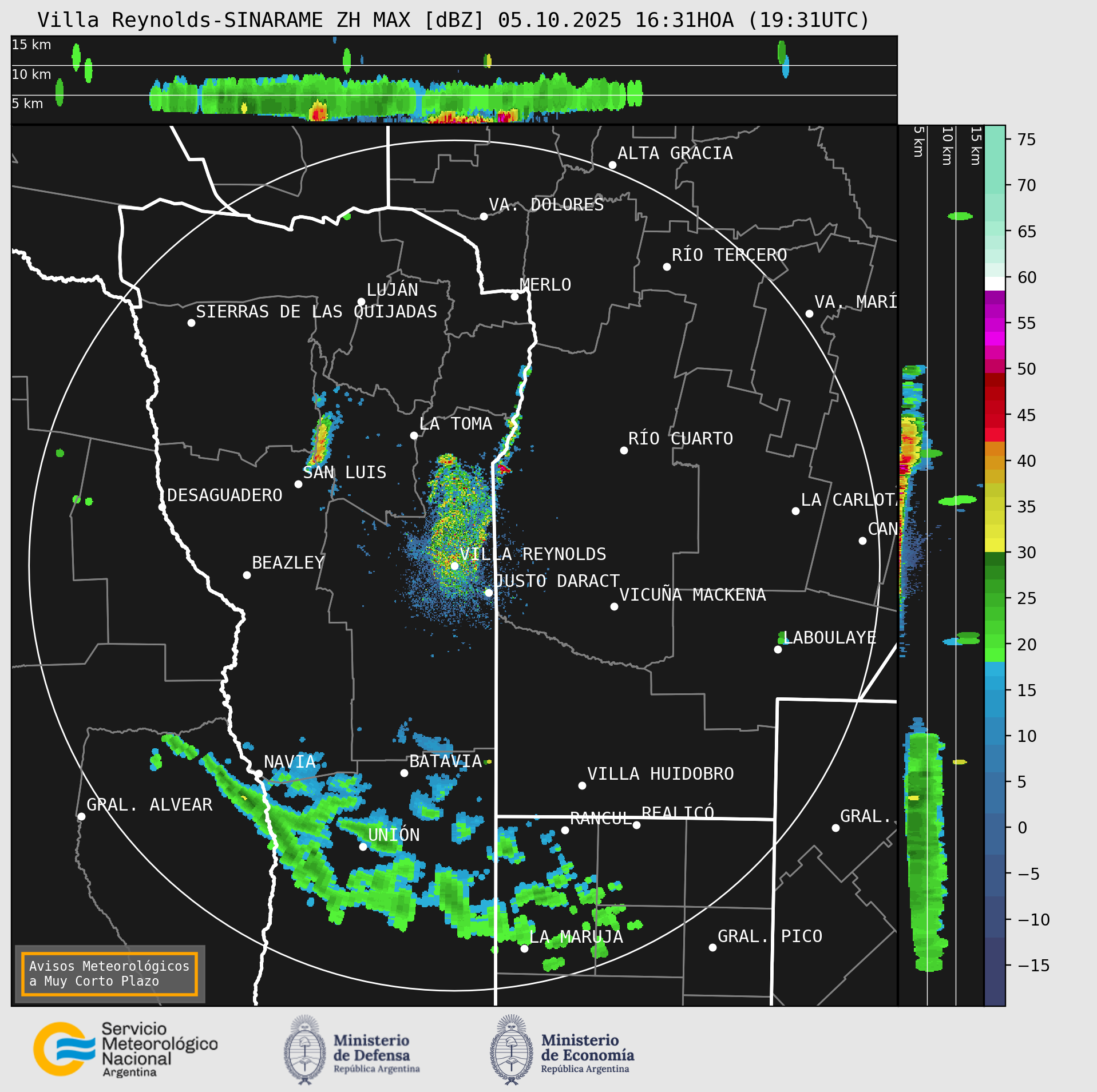This screenshot has width=1097, height=1092.
Task: Click the VICUÑA MACKENA city label
Action: (x=692, y=595)
